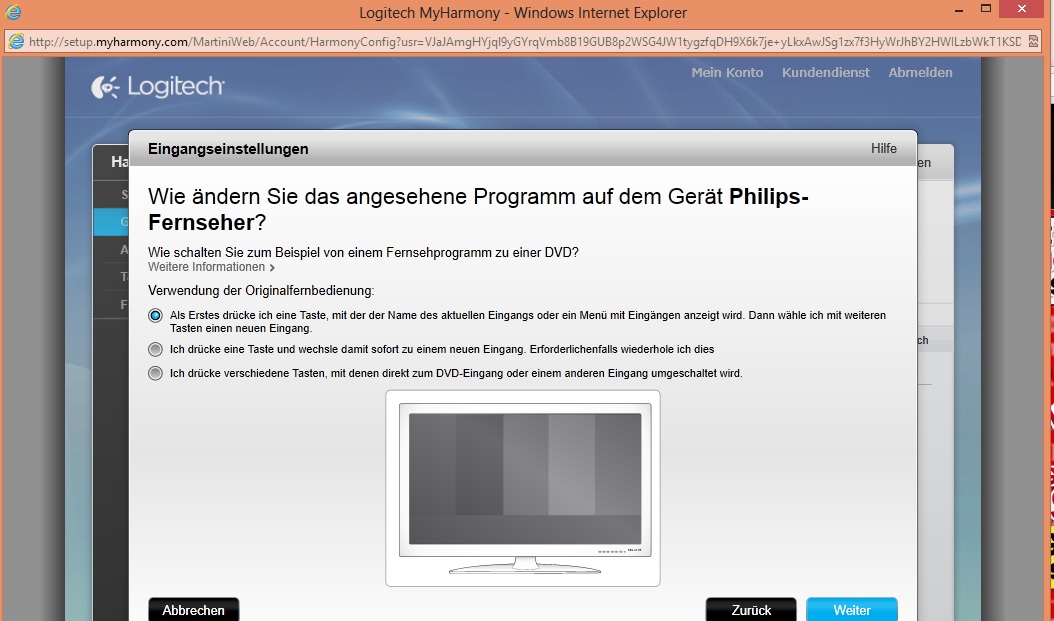Viewport: 1054px width, 621px height.
Task: Open the 'Weitere Informationen' link
Action: (x=211, y=267)
